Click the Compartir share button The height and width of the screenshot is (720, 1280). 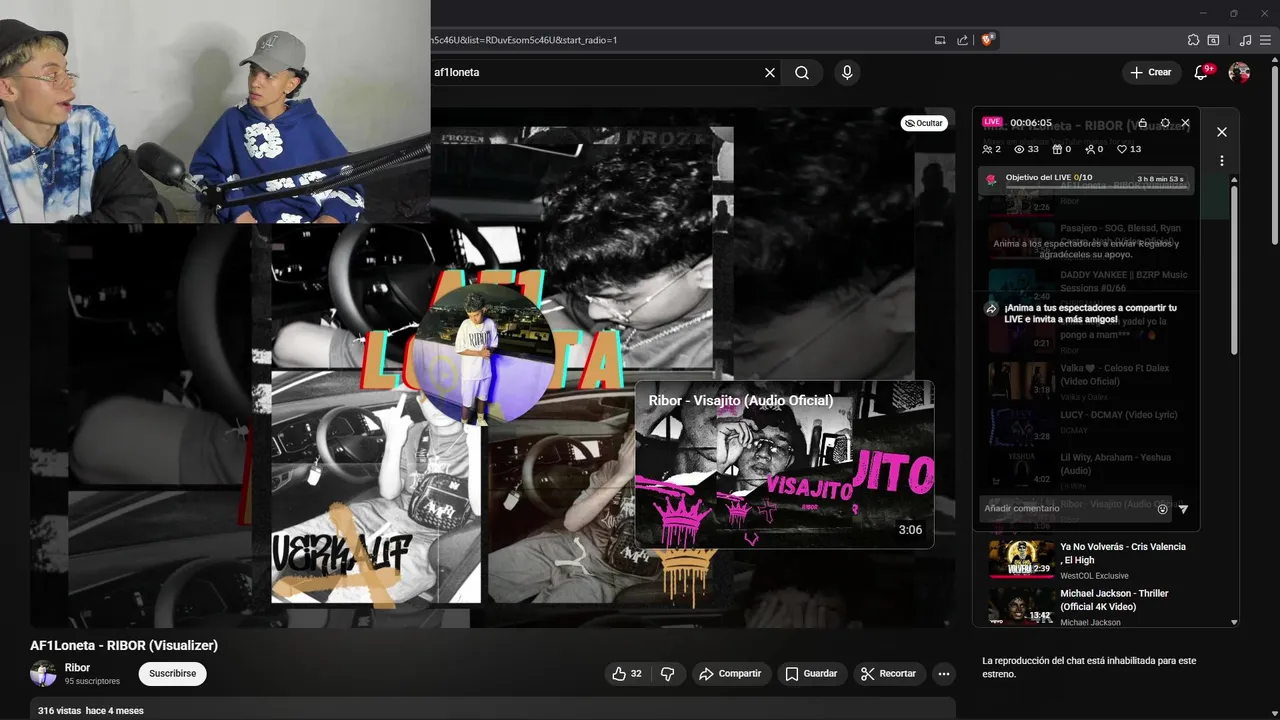(x=730, y=674)
